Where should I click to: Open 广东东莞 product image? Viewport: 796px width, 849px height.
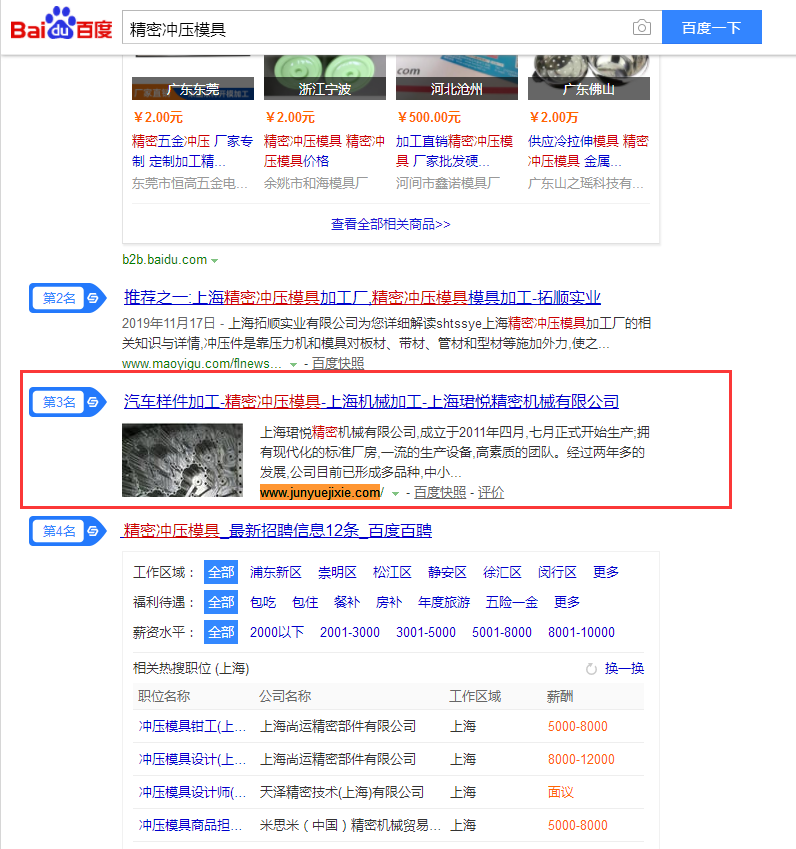point(193,77)
